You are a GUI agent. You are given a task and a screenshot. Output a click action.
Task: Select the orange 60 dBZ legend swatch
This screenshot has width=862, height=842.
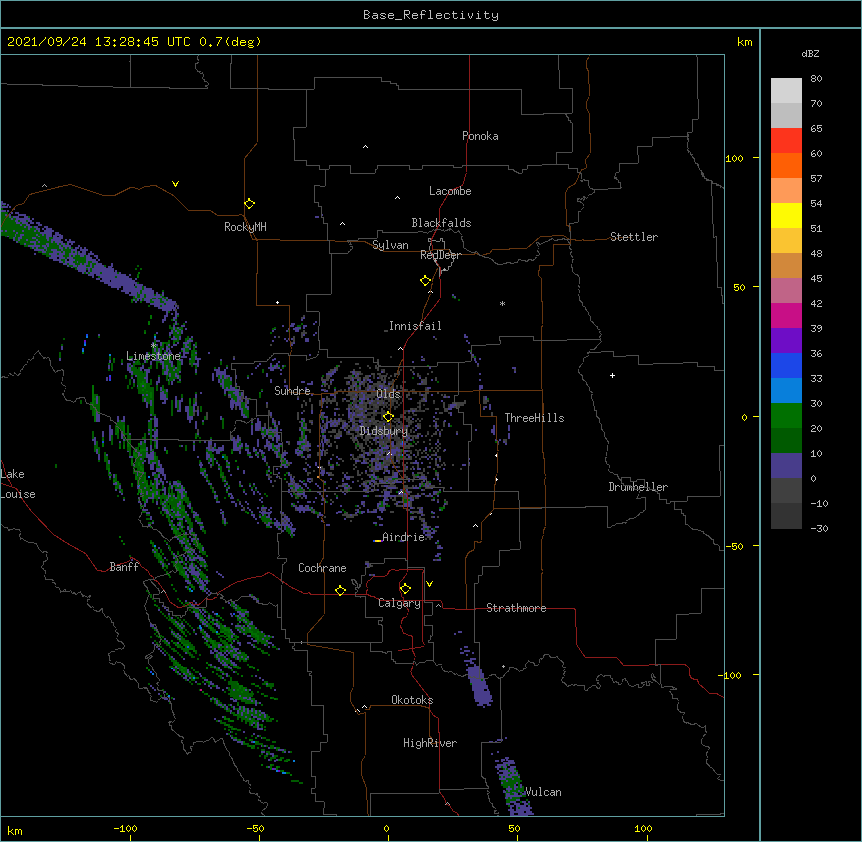(786, 165)
